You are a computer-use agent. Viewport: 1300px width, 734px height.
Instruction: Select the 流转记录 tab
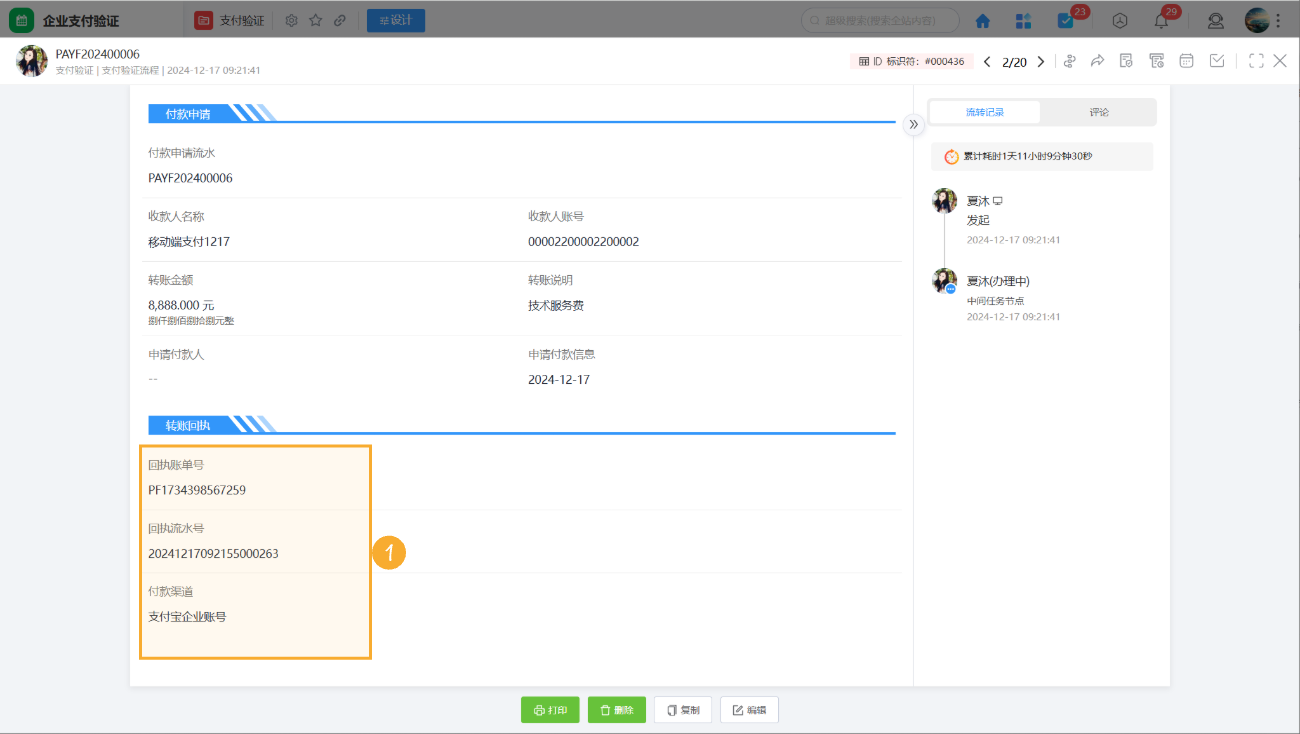tap(984, 112)
